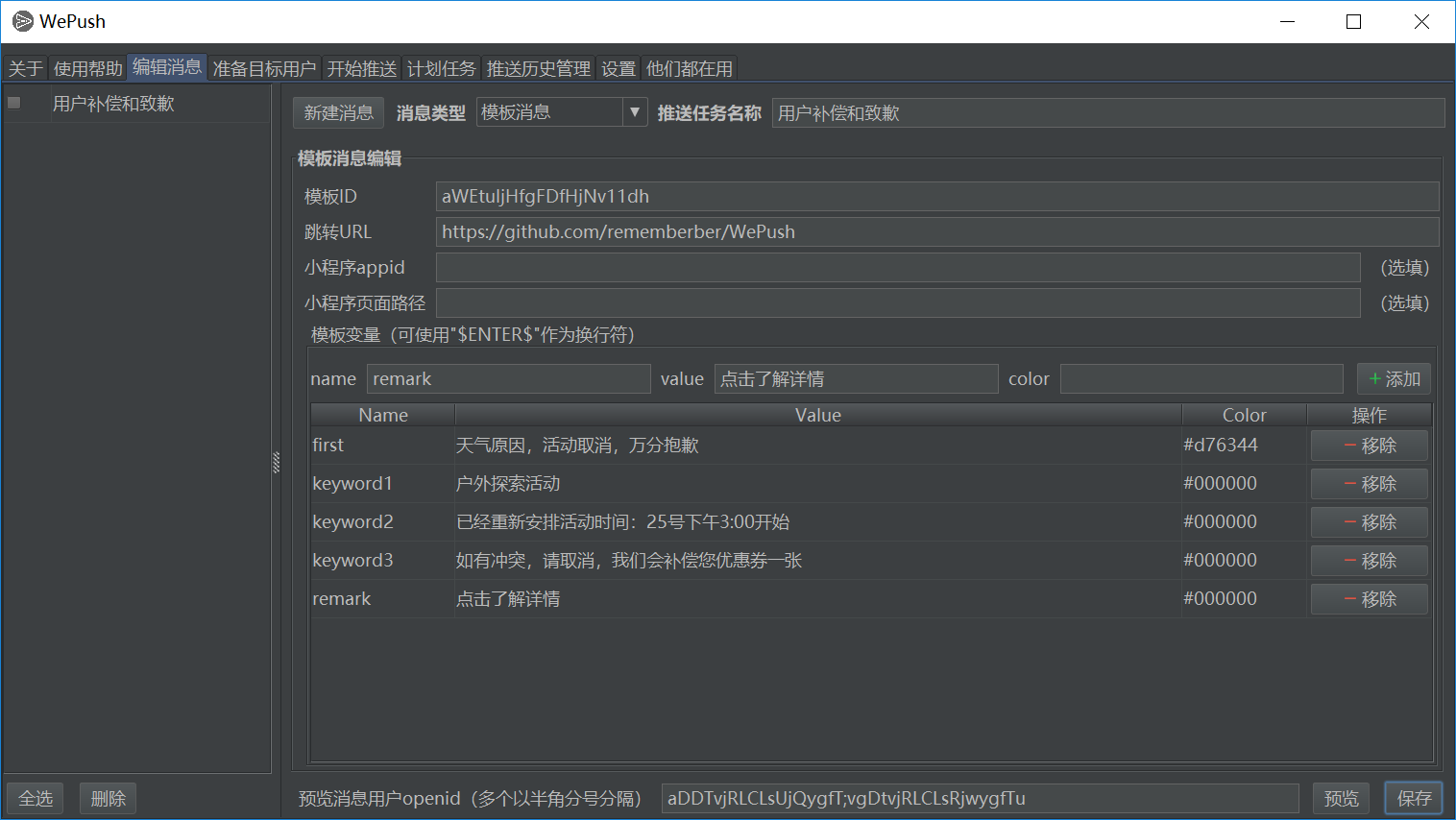Screen dimensions: 1456x820
Task: Select the remark name cell in table
Action: (382, 598)
